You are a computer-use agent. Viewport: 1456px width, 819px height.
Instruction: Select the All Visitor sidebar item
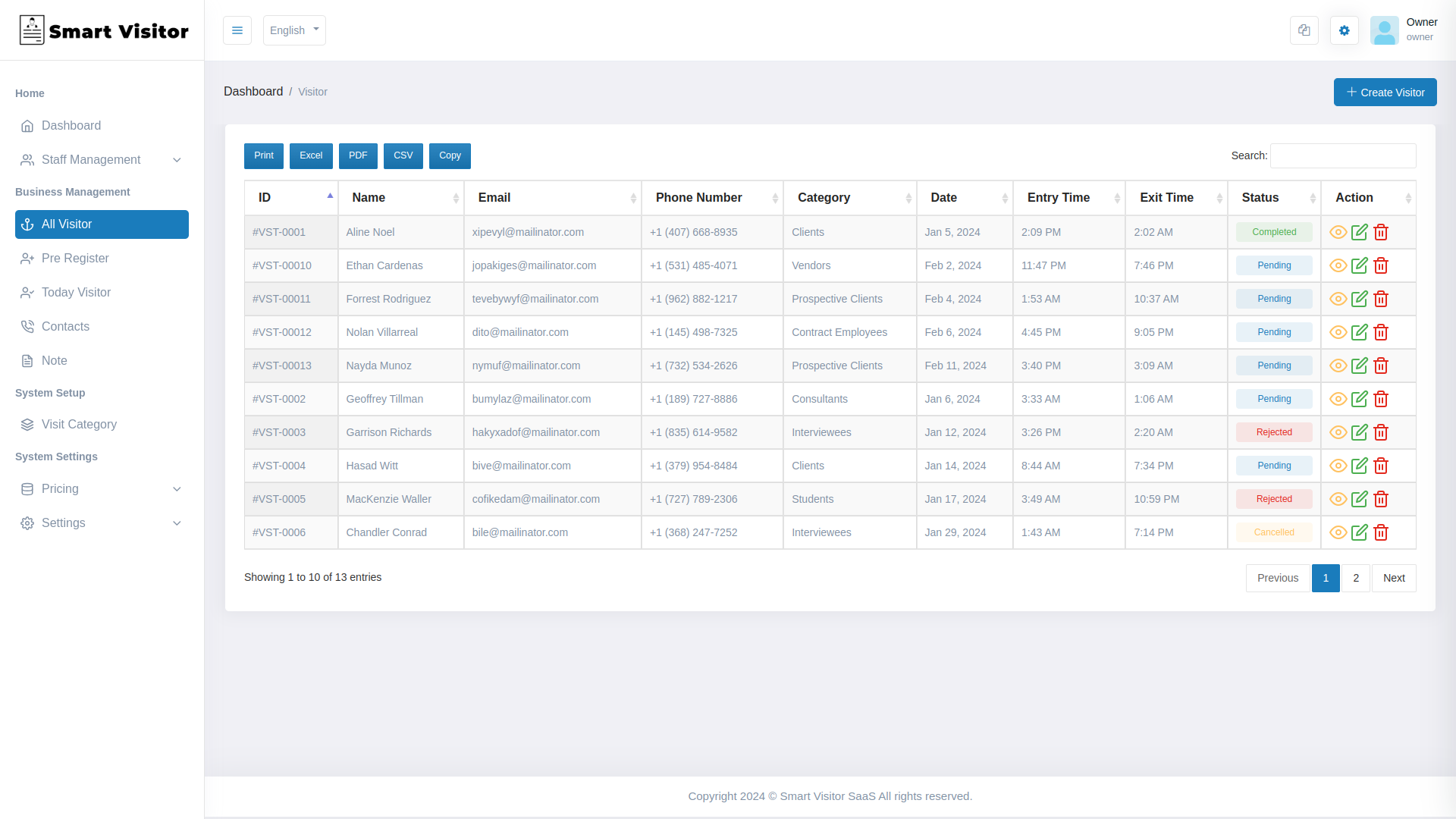coord(67,224)
